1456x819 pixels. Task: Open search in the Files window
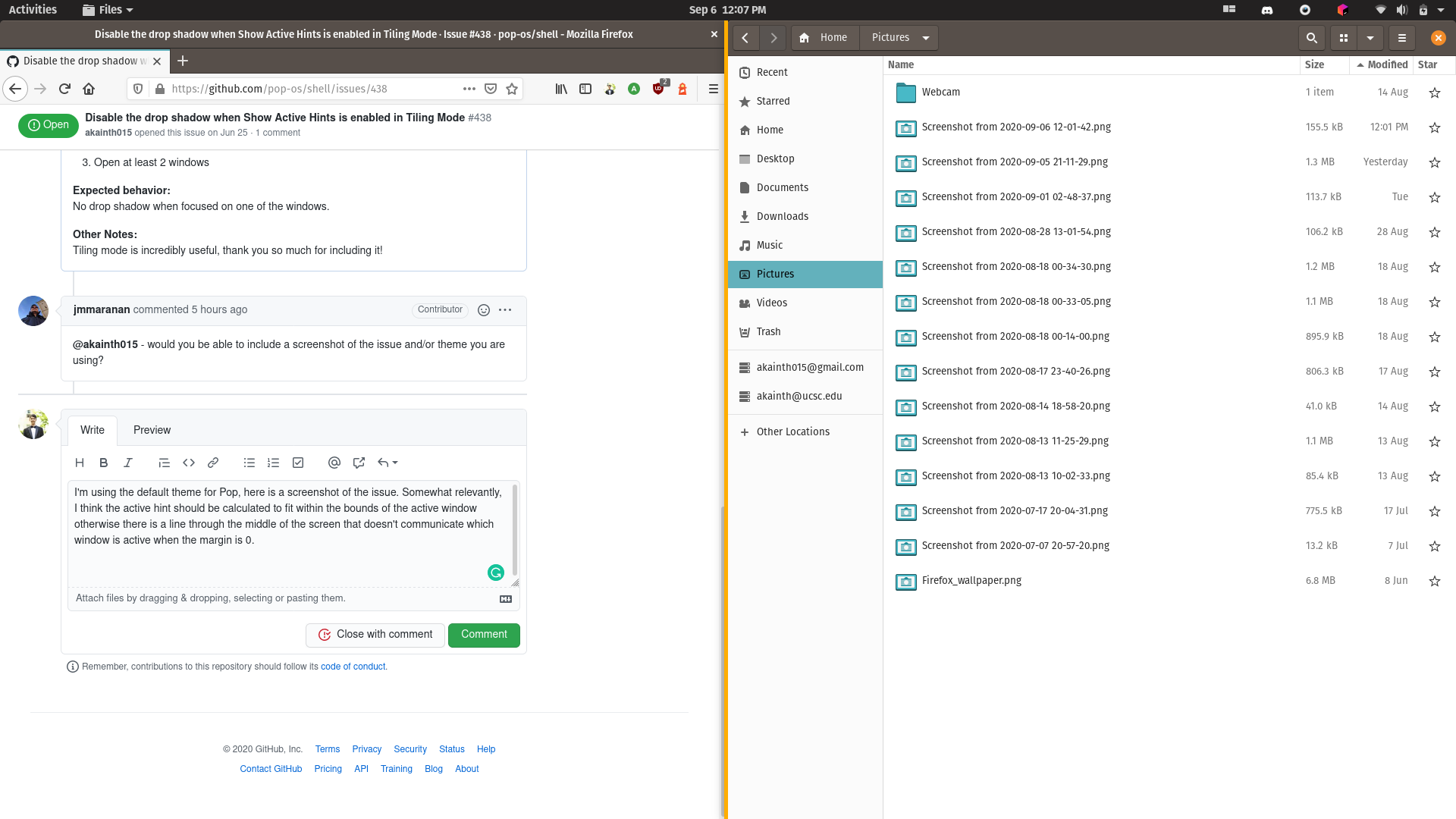pyautogui.click(x=1311, y=37)
